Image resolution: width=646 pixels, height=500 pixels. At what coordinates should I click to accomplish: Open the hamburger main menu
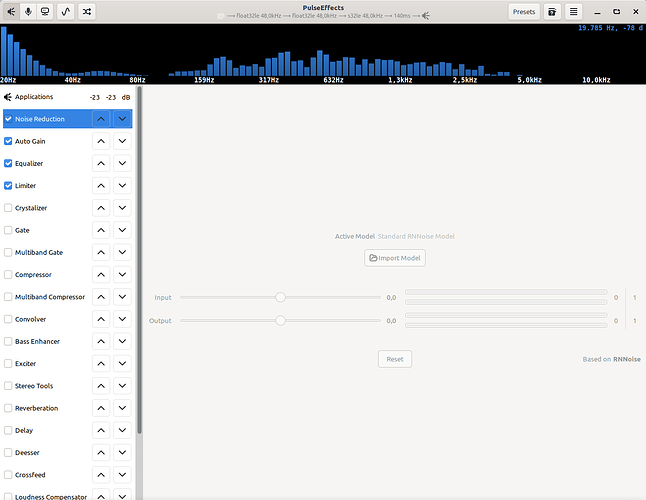(x=574, y=12)
